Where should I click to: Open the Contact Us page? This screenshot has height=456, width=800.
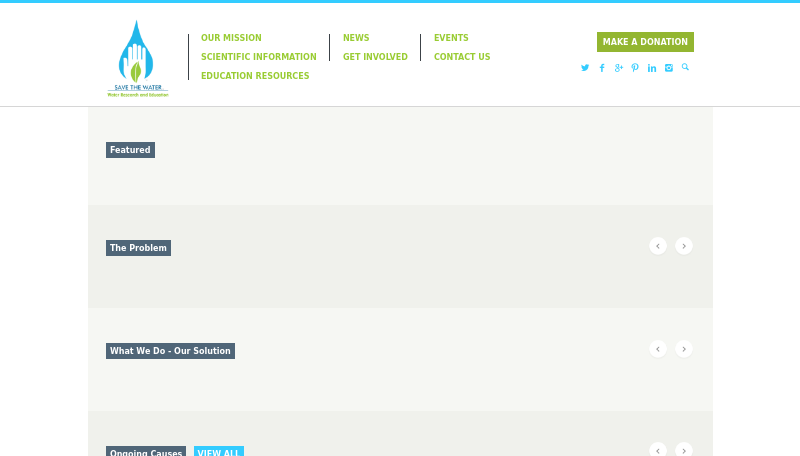[x=462, y=57]
